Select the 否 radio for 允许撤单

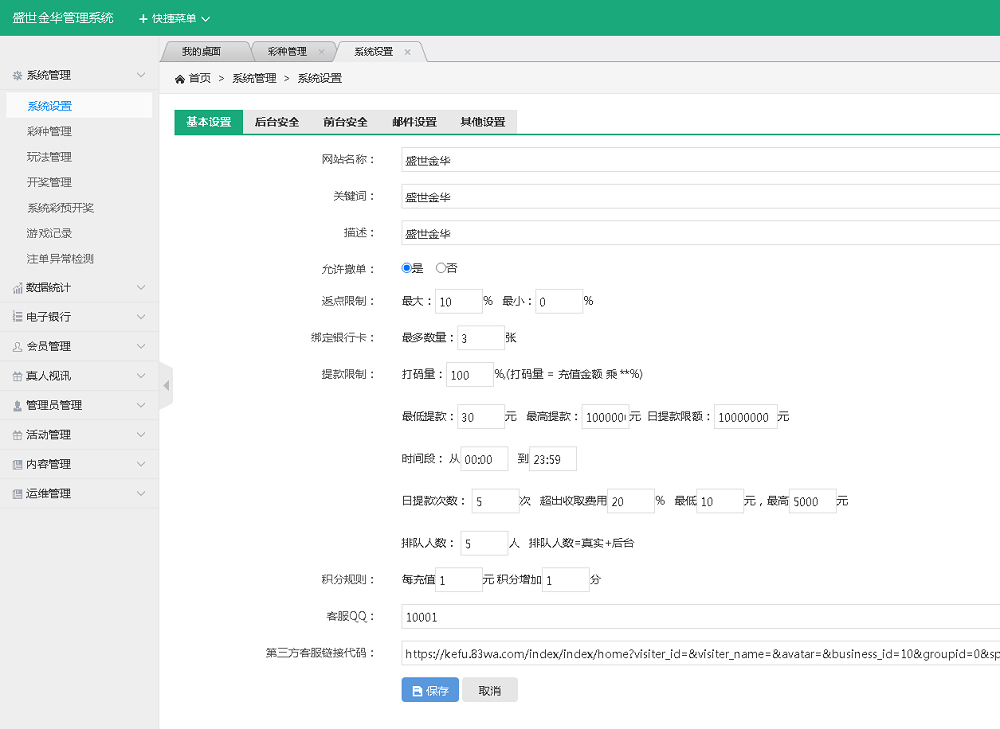click(x=441, y=268)
